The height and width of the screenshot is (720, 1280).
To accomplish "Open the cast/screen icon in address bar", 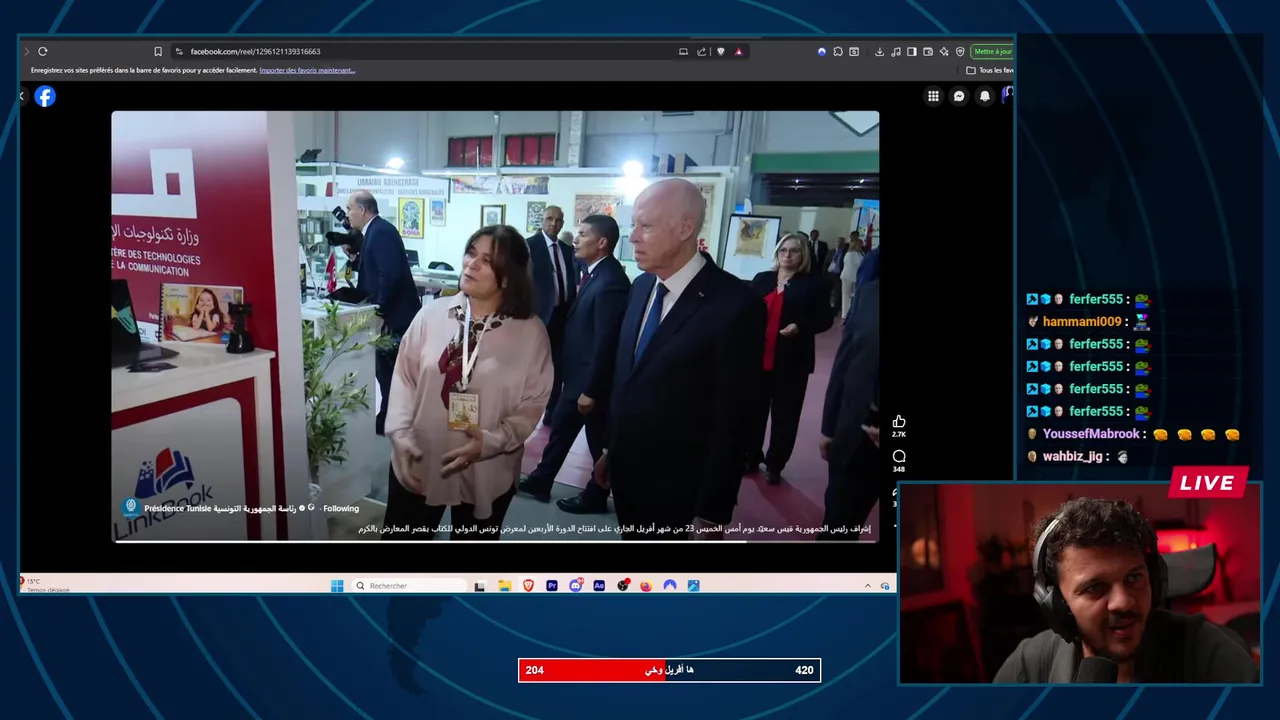I will 683,51.
